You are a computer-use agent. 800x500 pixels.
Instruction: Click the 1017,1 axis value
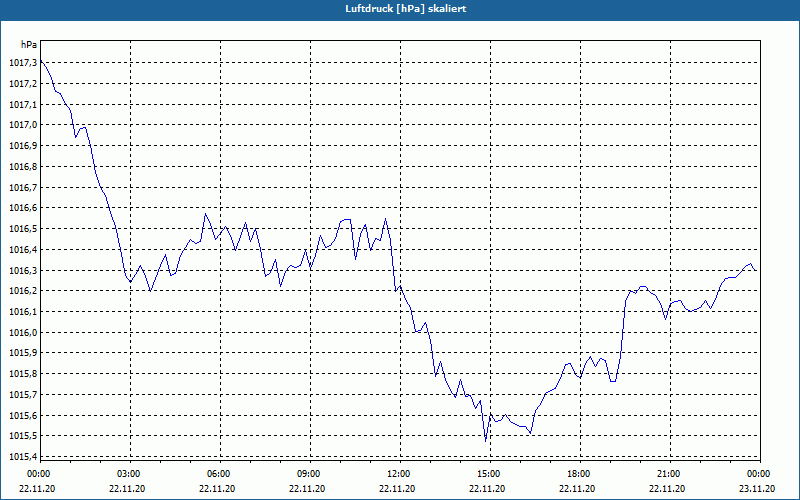(23, 104)
